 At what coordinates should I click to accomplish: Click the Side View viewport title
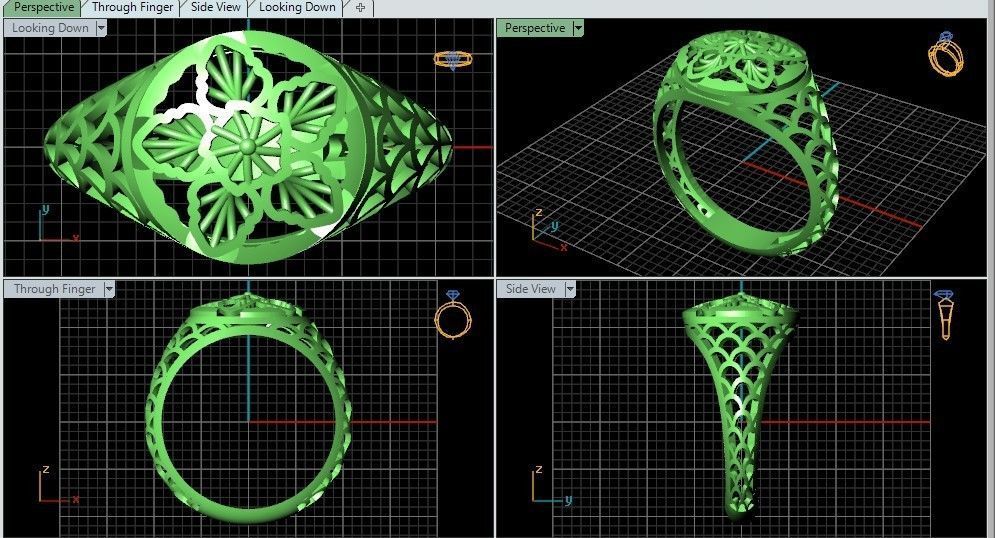click(x=530, y=289)
